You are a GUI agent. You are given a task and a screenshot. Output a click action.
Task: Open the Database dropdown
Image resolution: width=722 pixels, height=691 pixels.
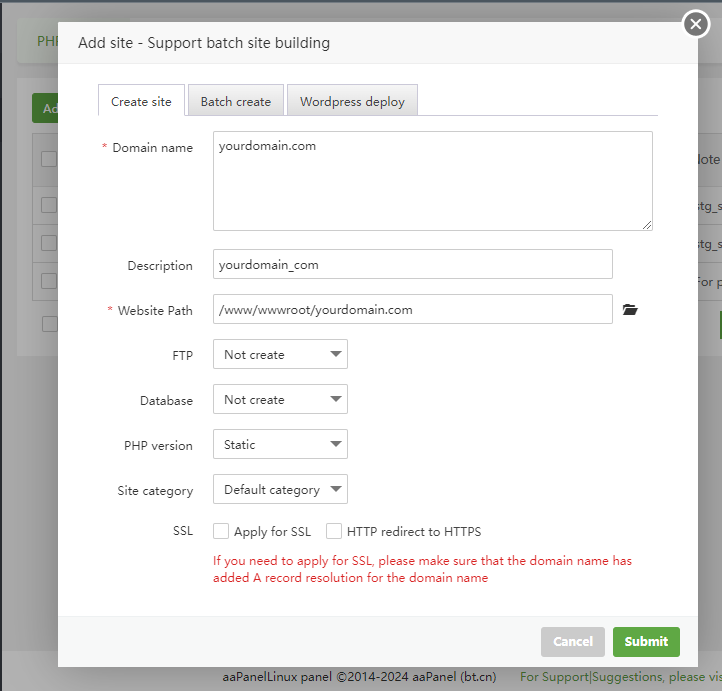[280, 400]
